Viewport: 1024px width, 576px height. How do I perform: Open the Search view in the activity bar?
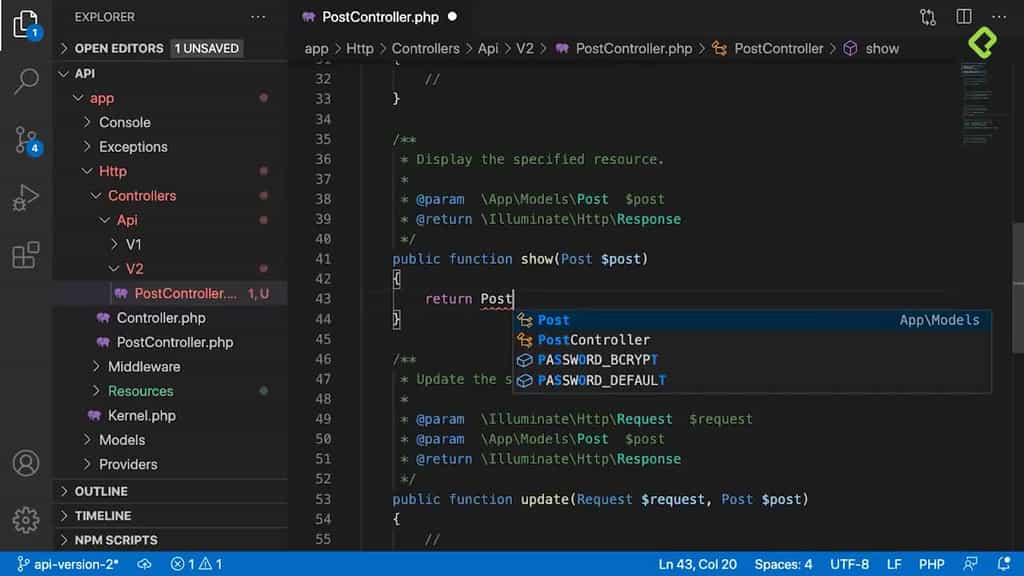(25, 81)
